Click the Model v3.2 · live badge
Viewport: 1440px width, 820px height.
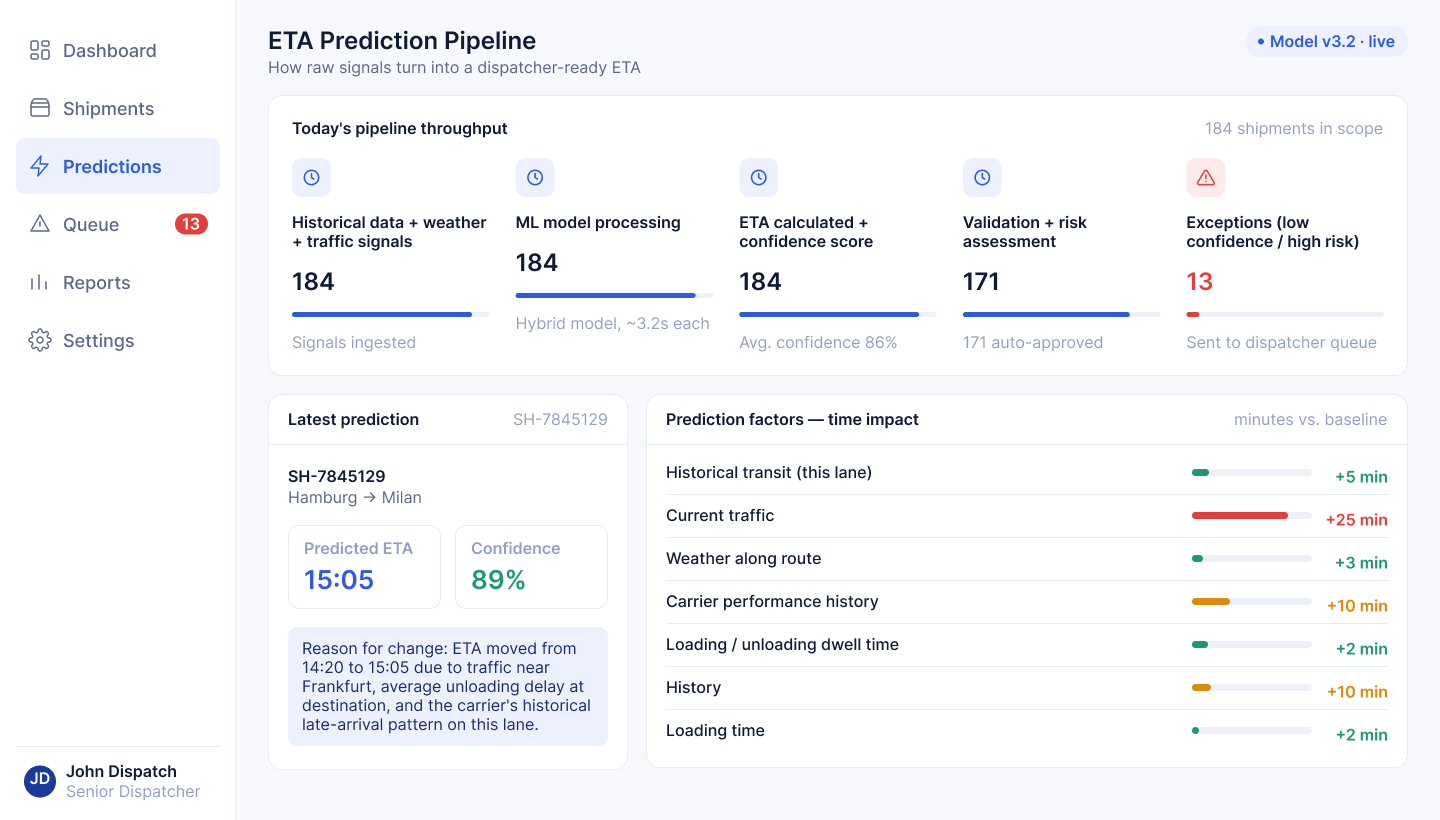(1326, 41)
